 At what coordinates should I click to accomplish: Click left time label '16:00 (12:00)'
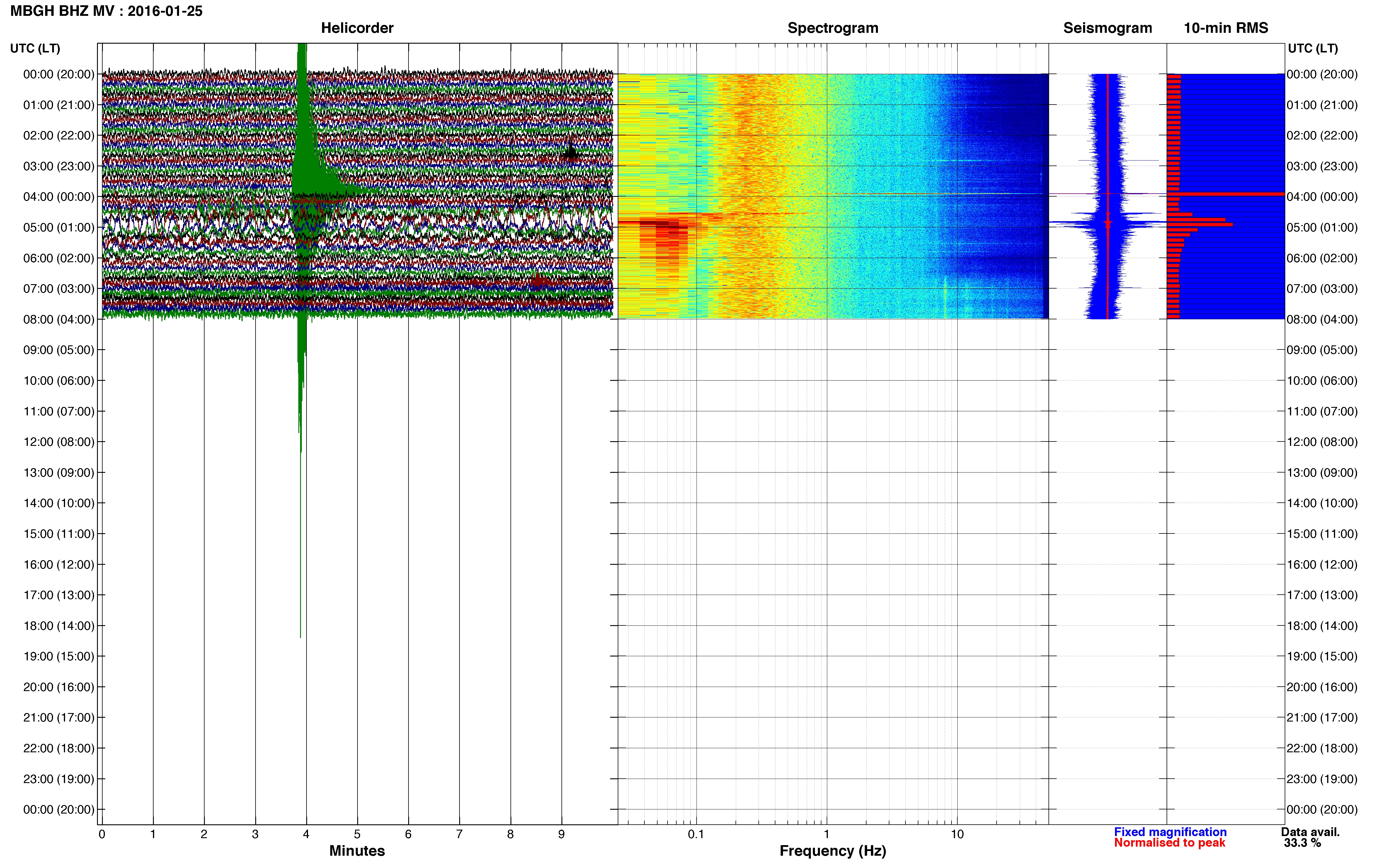click(x=59, y=564)
